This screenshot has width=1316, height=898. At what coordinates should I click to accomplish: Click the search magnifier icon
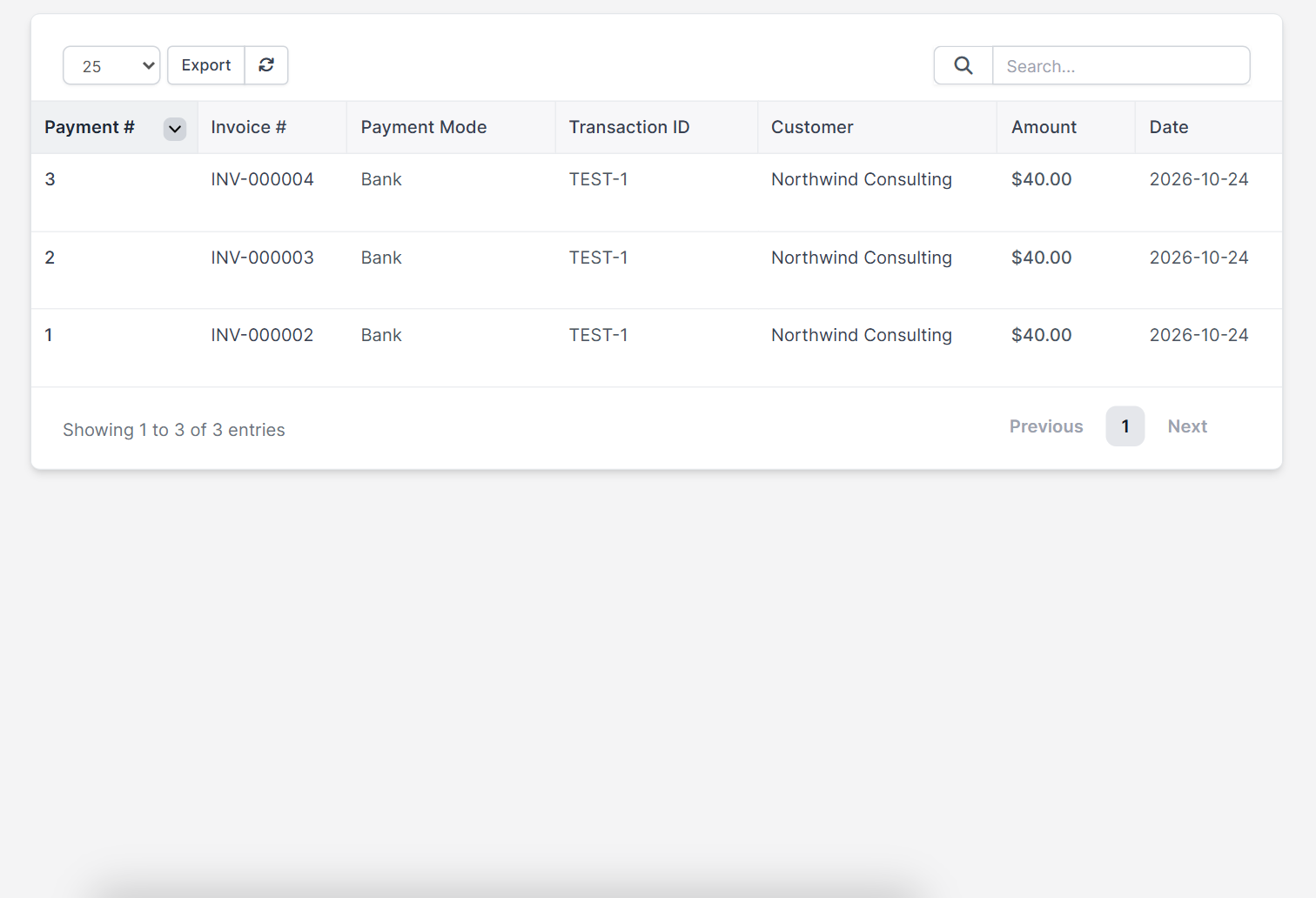(963, 65)
